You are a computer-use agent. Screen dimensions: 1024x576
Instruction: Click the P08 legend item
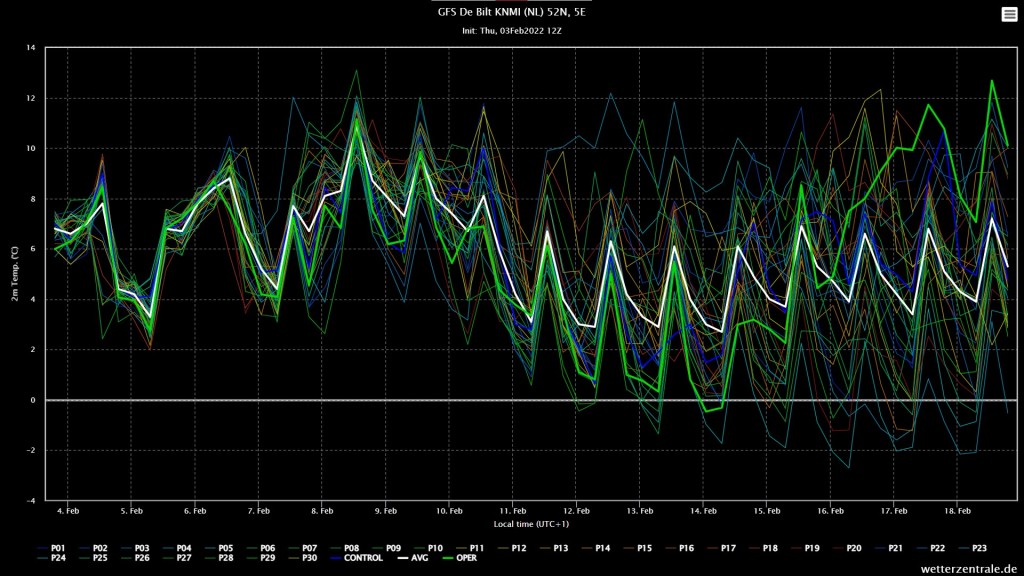[344, 549]
